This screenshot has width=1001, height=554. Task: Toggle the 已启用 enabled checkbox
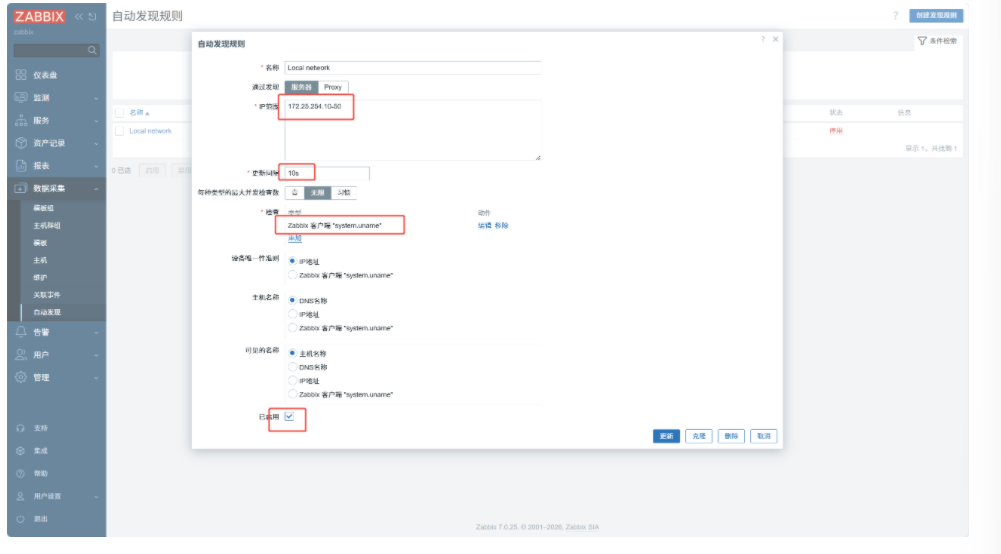tap(289, 416)
